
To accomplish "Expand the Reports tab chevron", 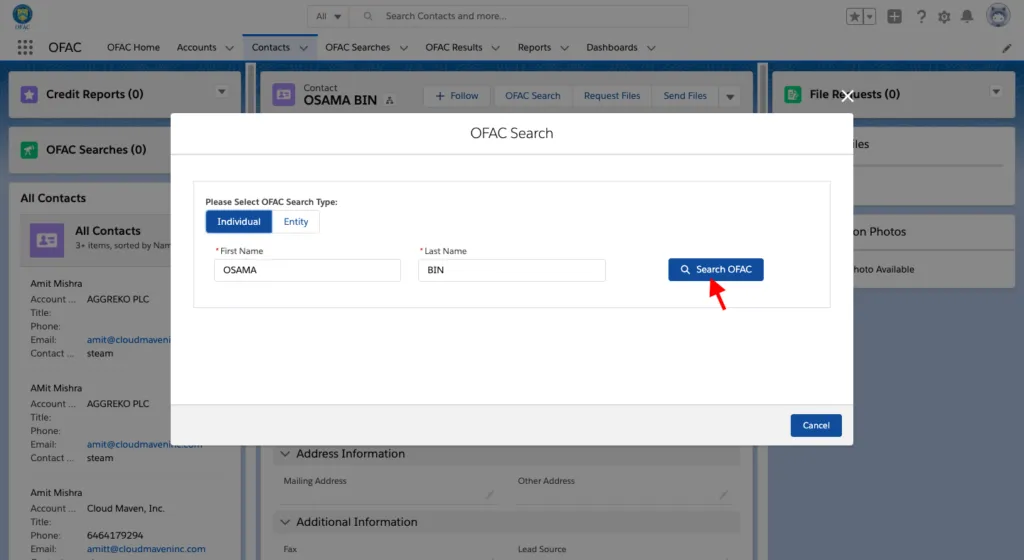I will pos(565,48).
